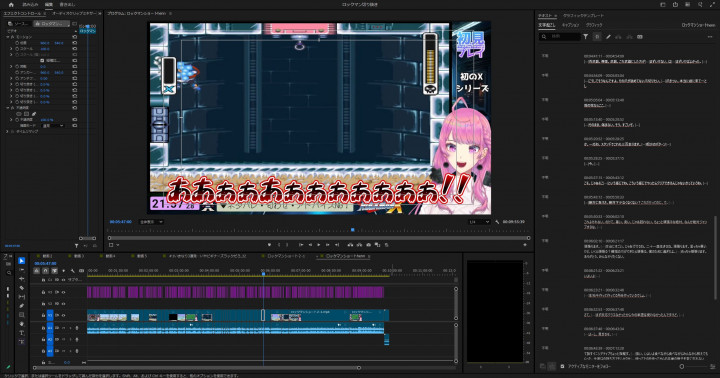Toggle linked selection in the timeline
Screen dimensions: 720x378
tap(54, 271)
